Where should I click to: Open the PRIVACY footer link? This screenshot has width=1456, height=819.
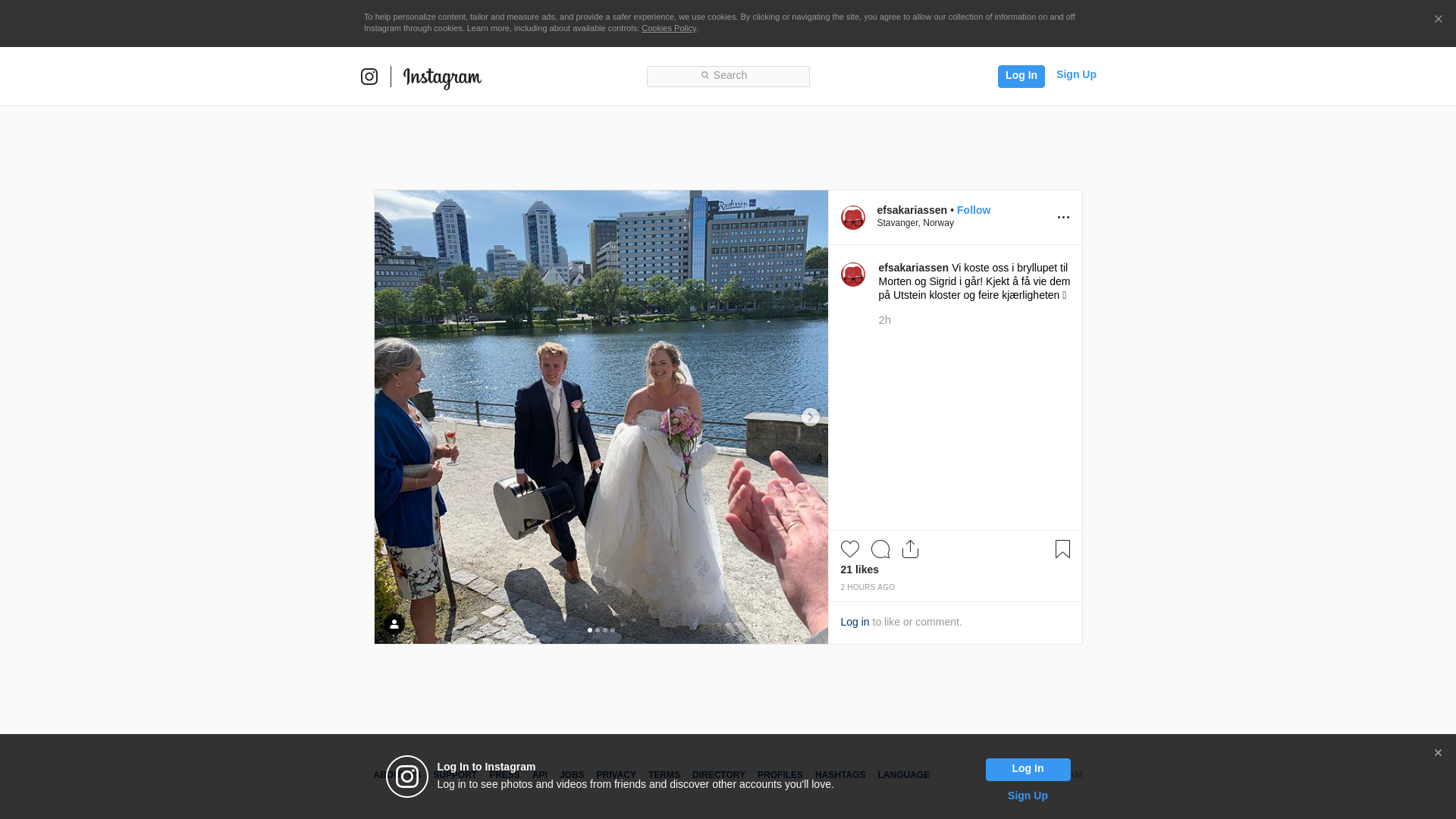[x=616, y=775]
